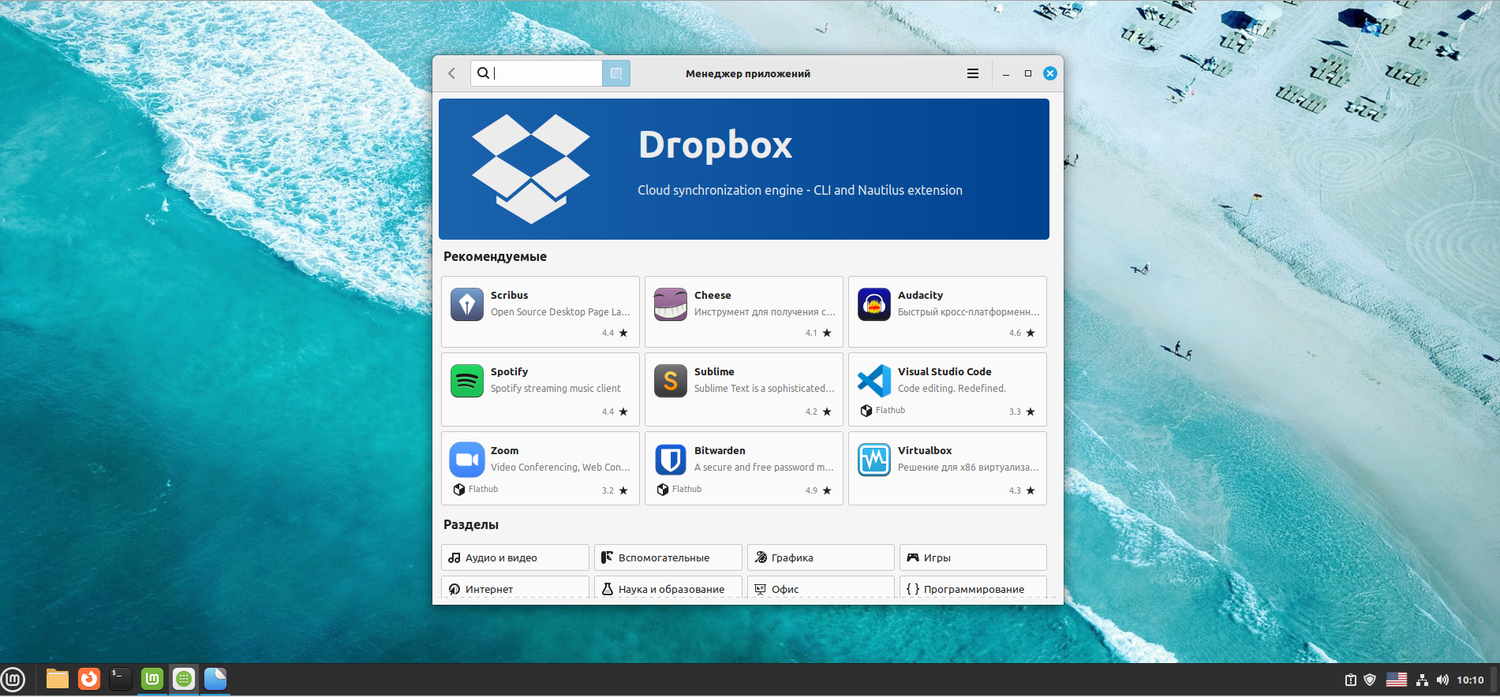Open the network icon in tray
This screenshot has width=1500, height=697.
(1421, 680)
